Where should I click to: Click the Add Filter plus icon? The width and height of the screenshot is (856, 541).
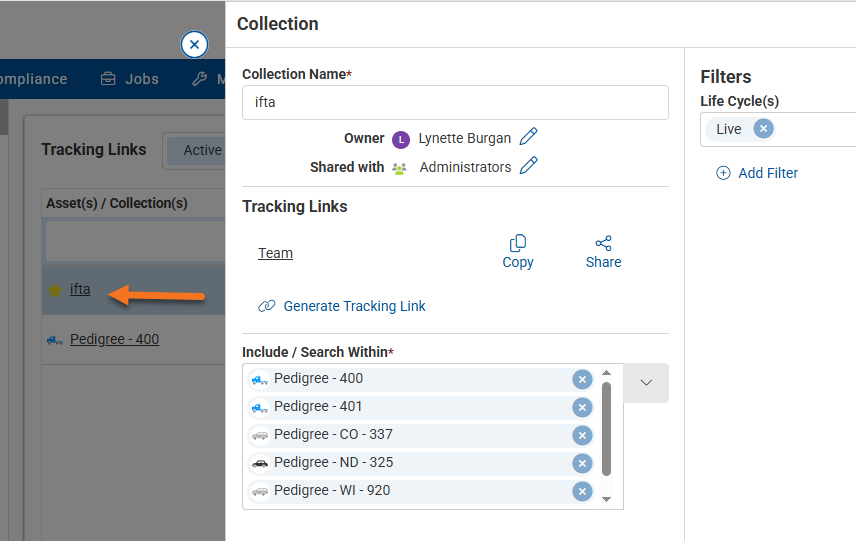[723, 173]
